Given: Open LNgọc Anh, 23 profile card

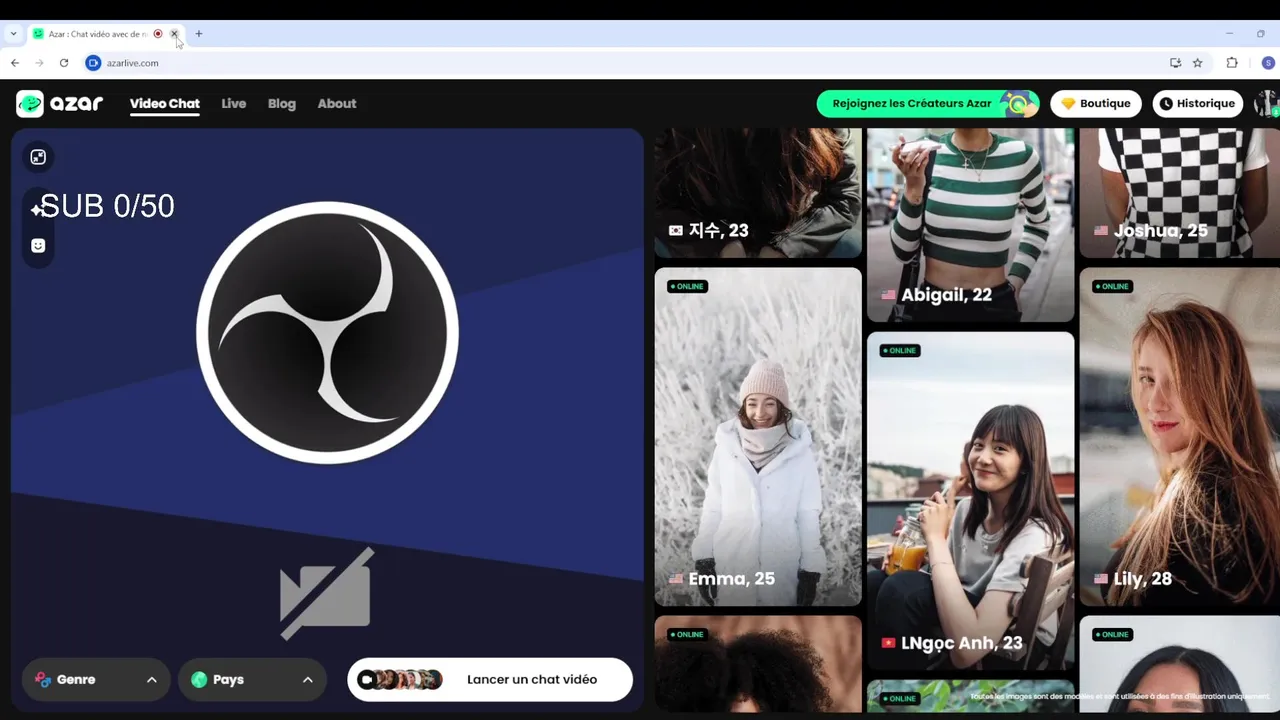Looking at the screenshot, I should tap(971, 500).
